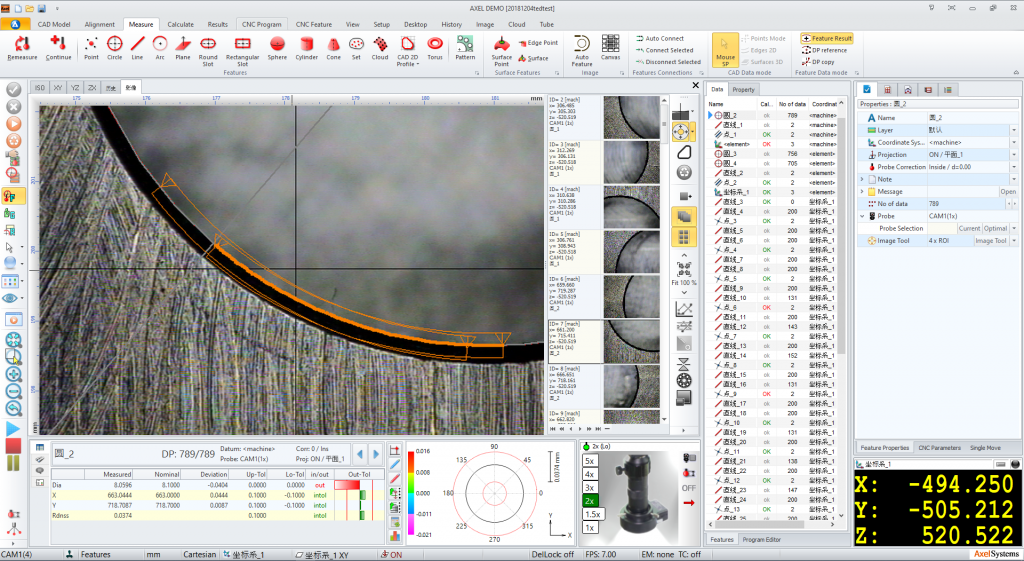Click the green play arrow in left sidebar
This screenshot has height=561, width=1024.
click(13, 428)
